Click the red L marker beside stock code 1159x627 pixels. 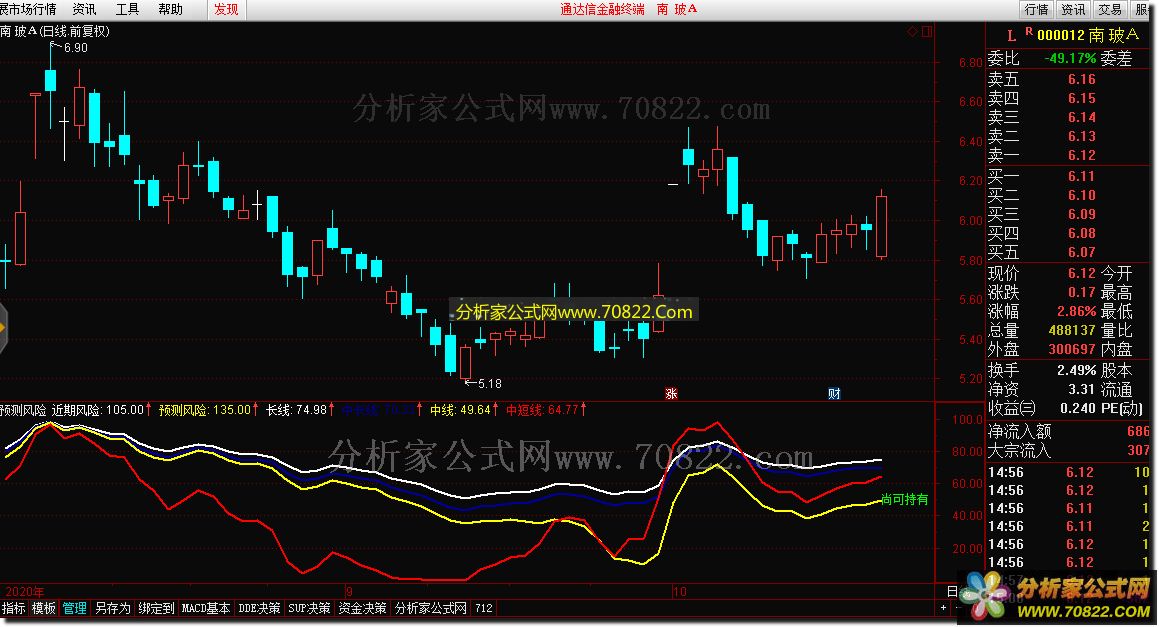click(1011, 35)
